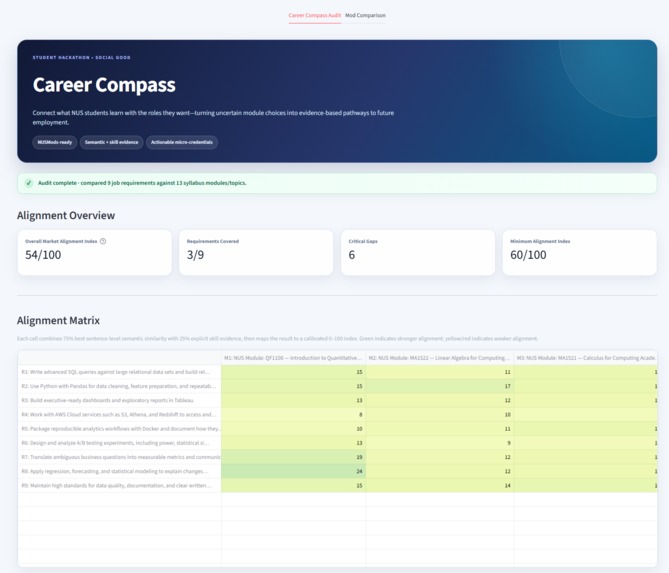Select row R6 Design and analyze A/B testing
Image resolution: width=669 pixels, height=573 pixels.
(119, 443)
